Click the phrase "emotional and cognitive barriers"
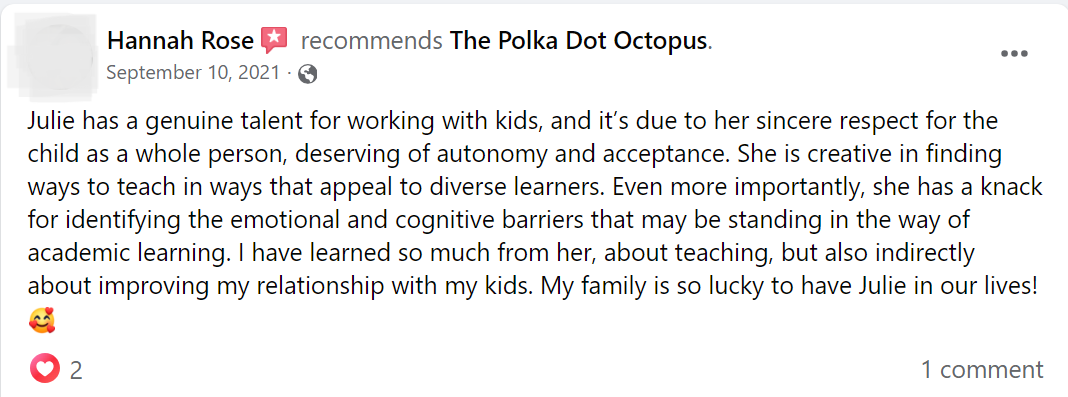This screenshot has height=397, width=1068. (x=367, y=220)
